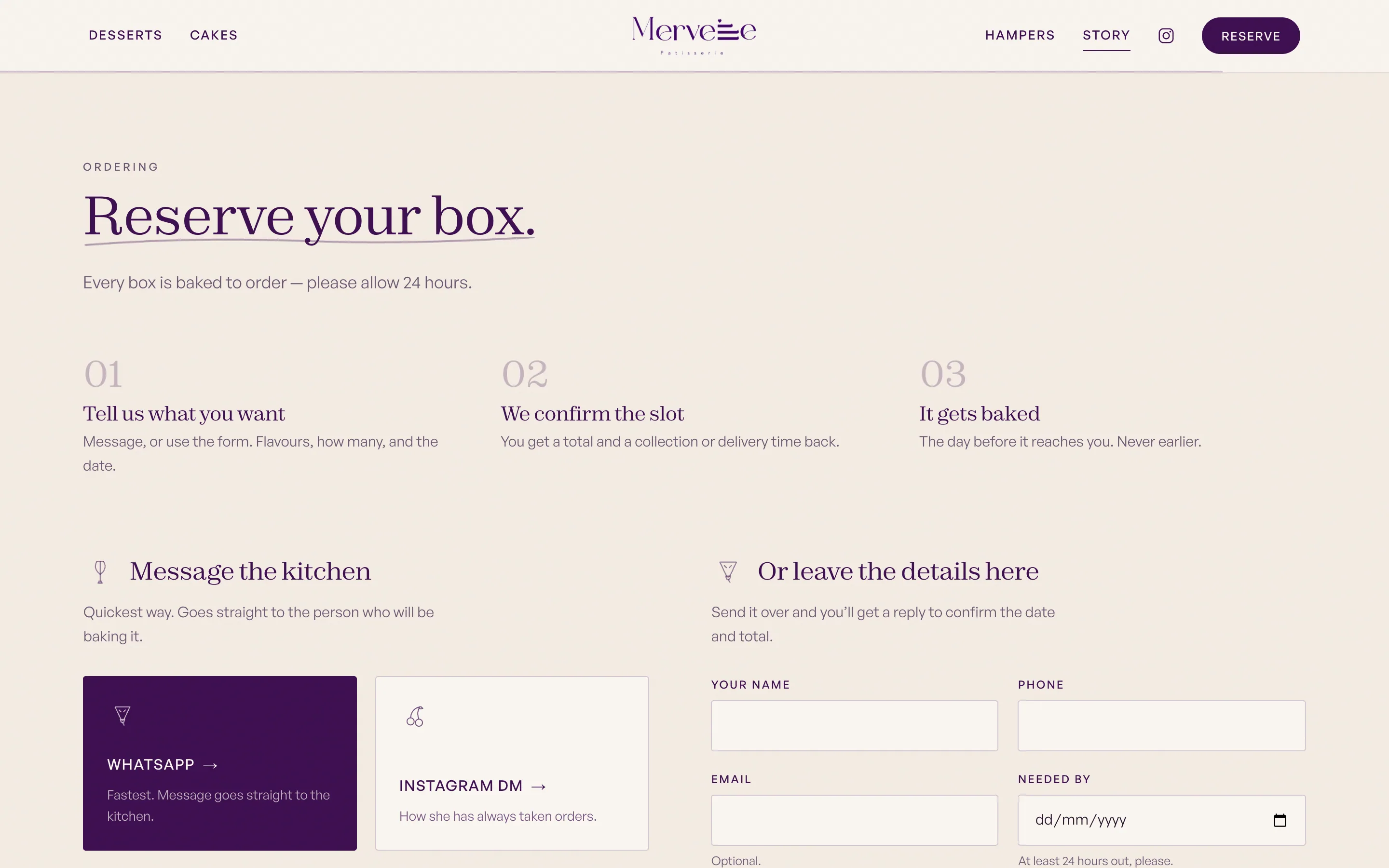Image resolution: width=1389 pixels, height=868 pixels.
Task: Click the 'NEEDED BY' field label
Action: 1054,780
